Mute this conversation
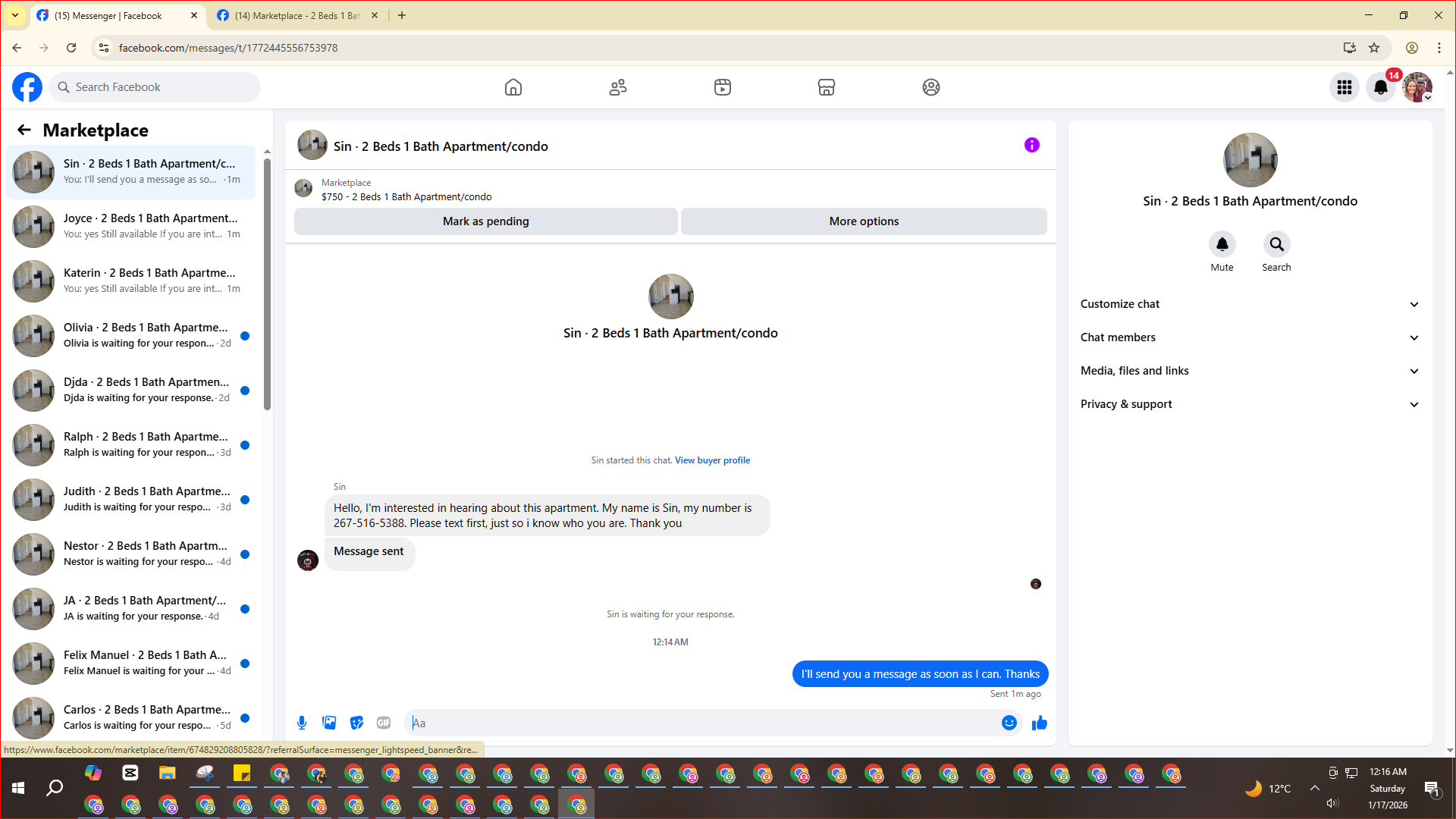1456x819 pixels. point(1222,244)
